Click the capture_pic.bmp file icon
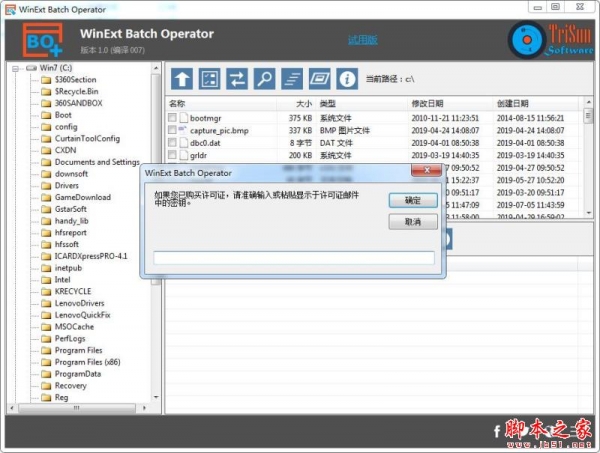The image size is (600, 453). point(183,130)
